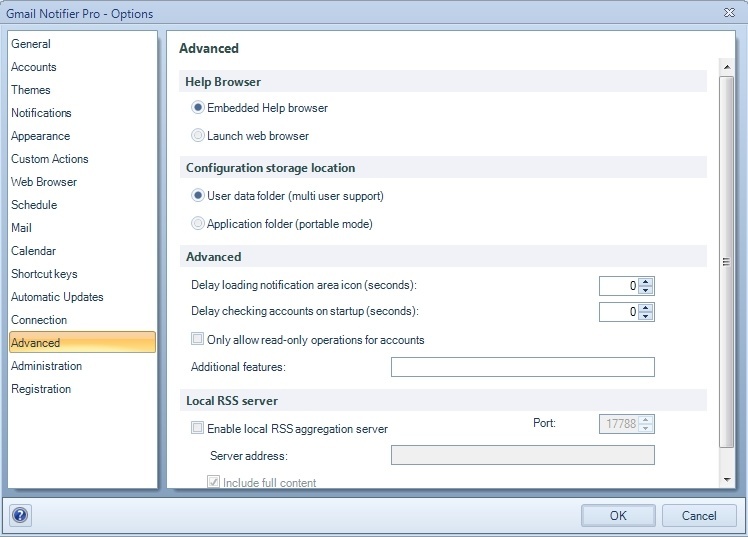Decrease notification area icon delay
The width and height of the screenshot is (748, 537).
tap(645, 290)
